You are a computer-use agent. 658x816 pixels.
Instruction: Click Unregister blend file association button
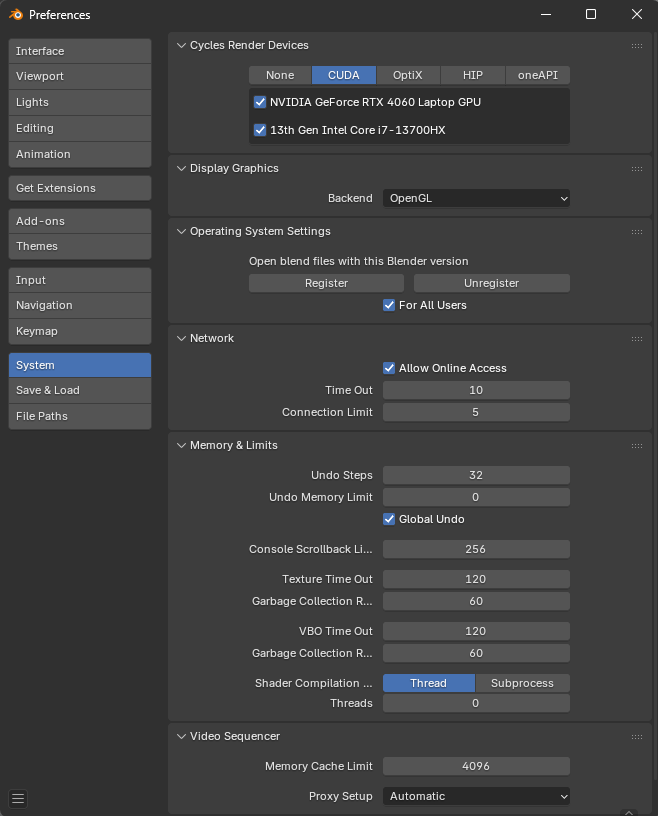[491, 283]
